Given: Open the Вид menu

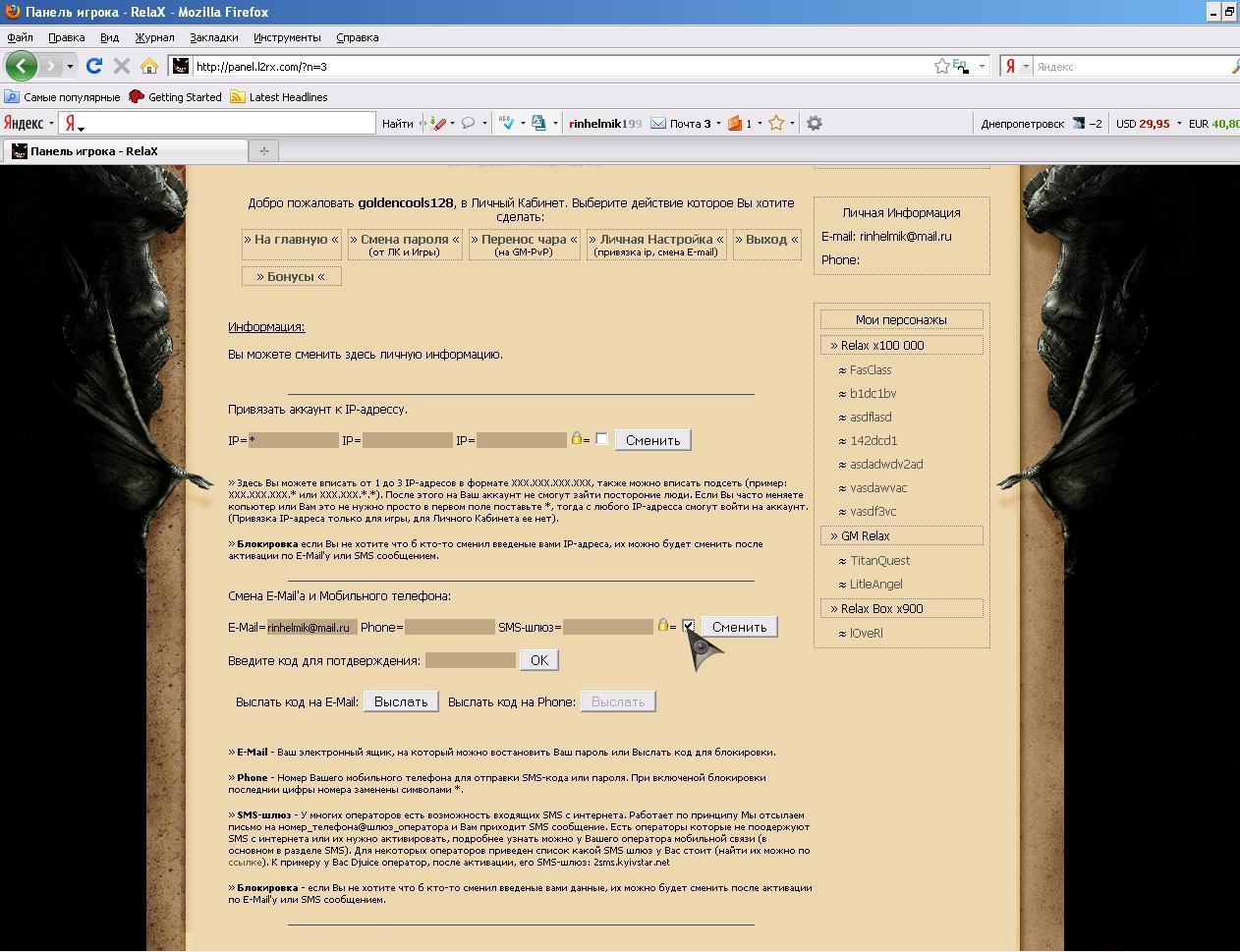Looking at the screenshot, I should 109,37.
